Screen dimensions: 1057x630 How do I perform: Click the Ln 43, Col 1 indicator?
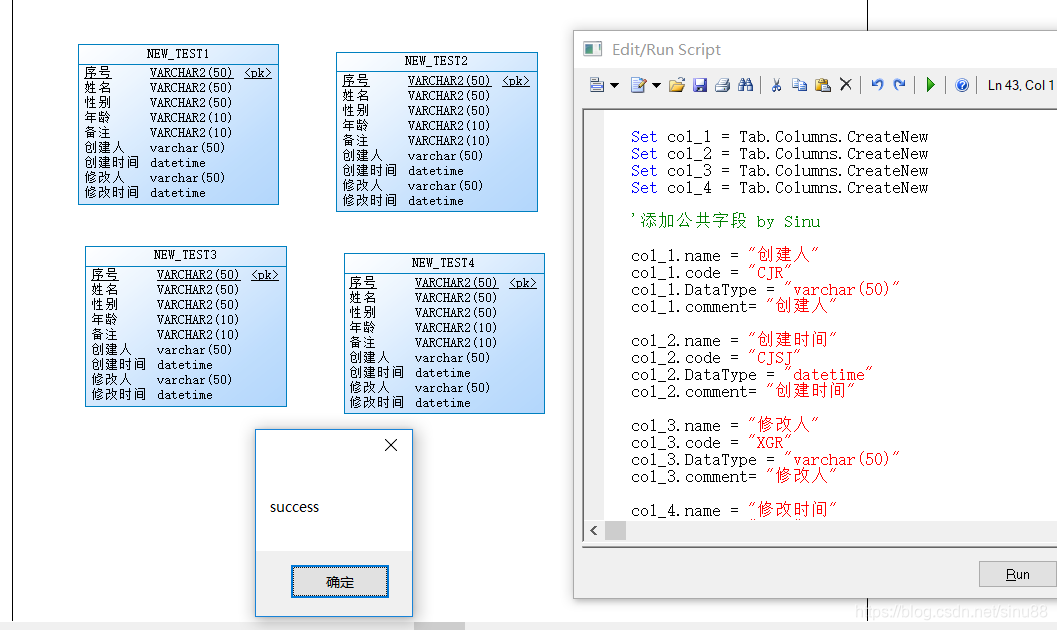(x=1020, y=85)
